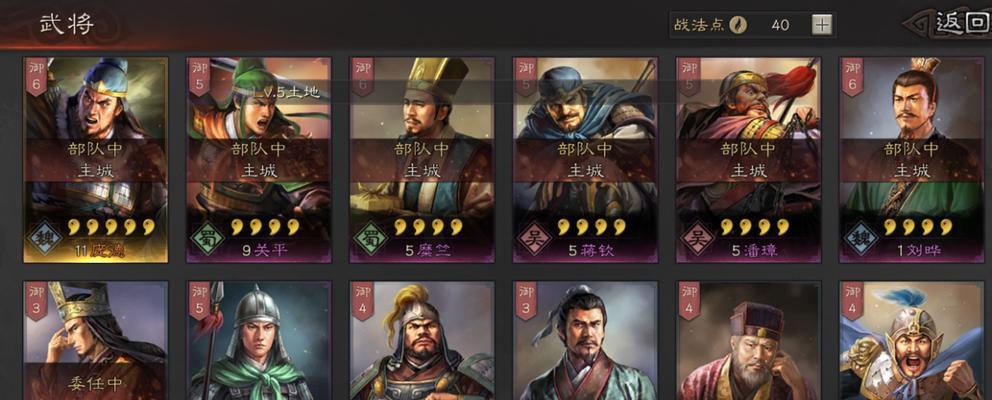Pick the 刘晔 general card
The height and width of the screenshot is (400, 992).
tap(912, 160)
